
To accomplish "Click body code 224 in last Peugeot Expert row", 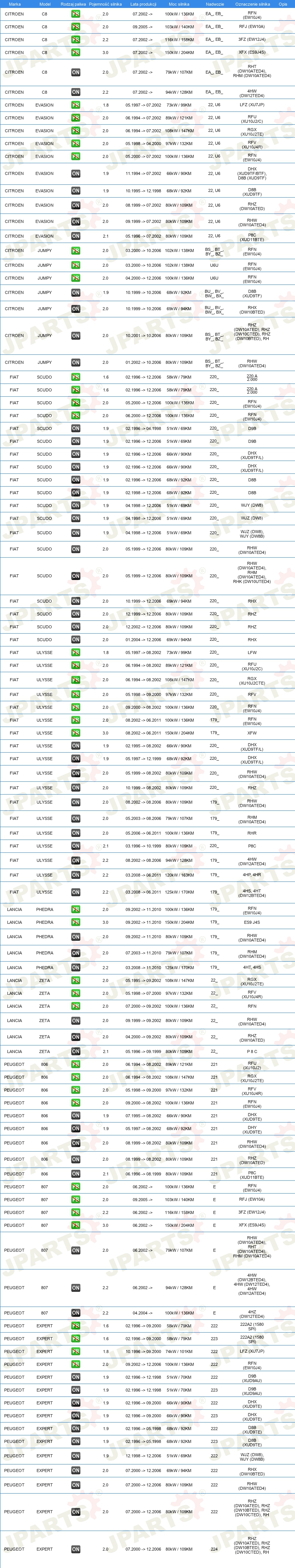I will pyautogui.click(x=214, y=1549).
